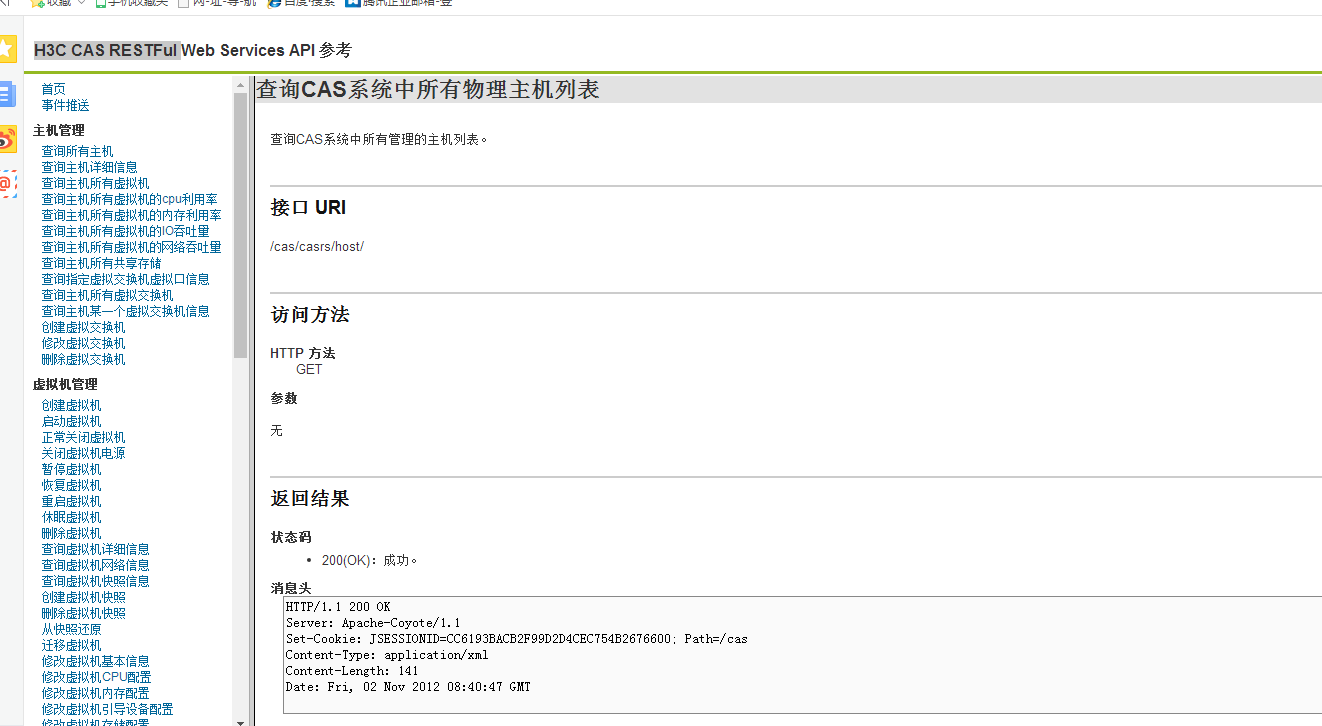This screenshot has width=1322, height=726.
Task: Open the 创建虚拟机快照 link
Action: 83,597
